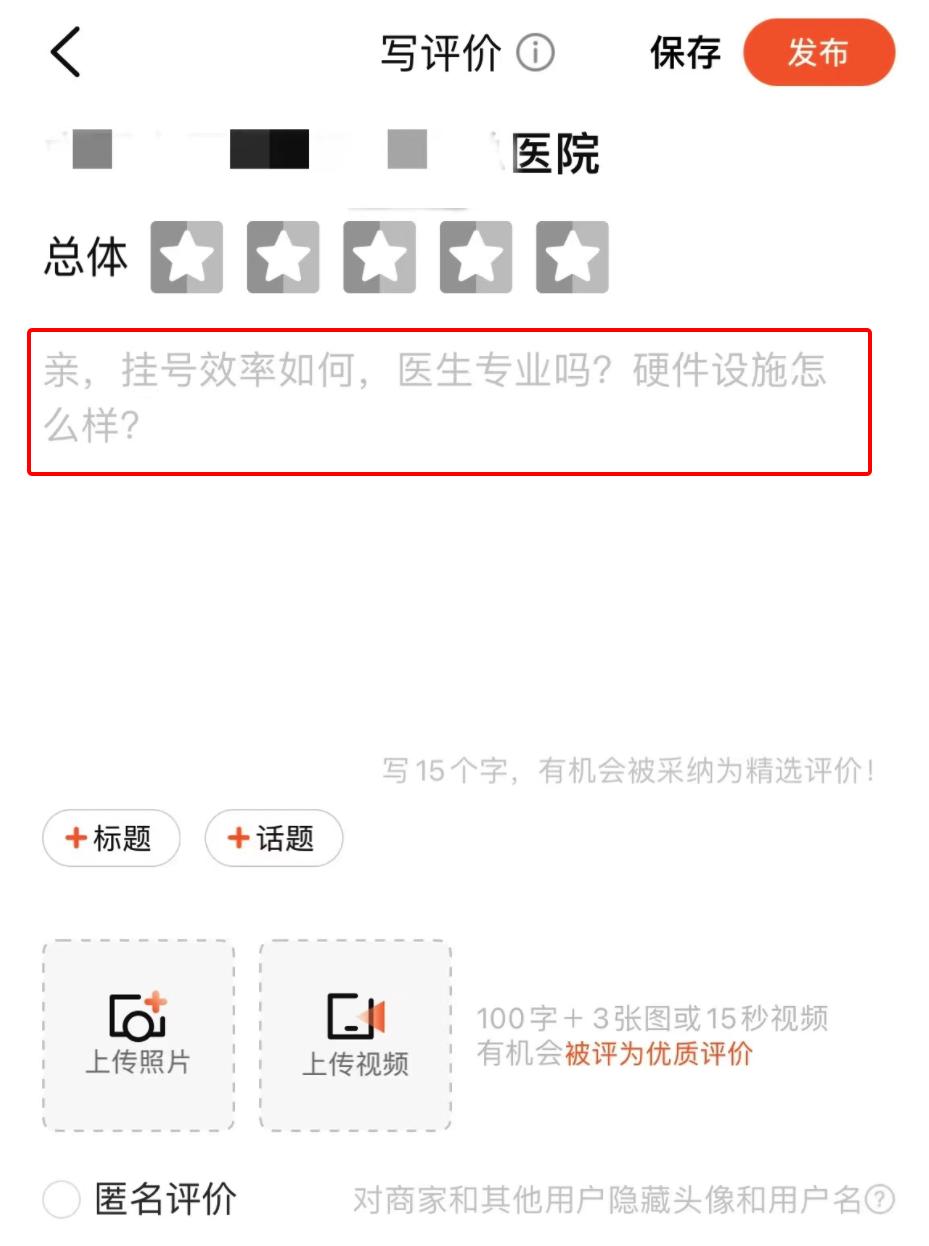Tap the 写15个字 hint text

(629, 771)
